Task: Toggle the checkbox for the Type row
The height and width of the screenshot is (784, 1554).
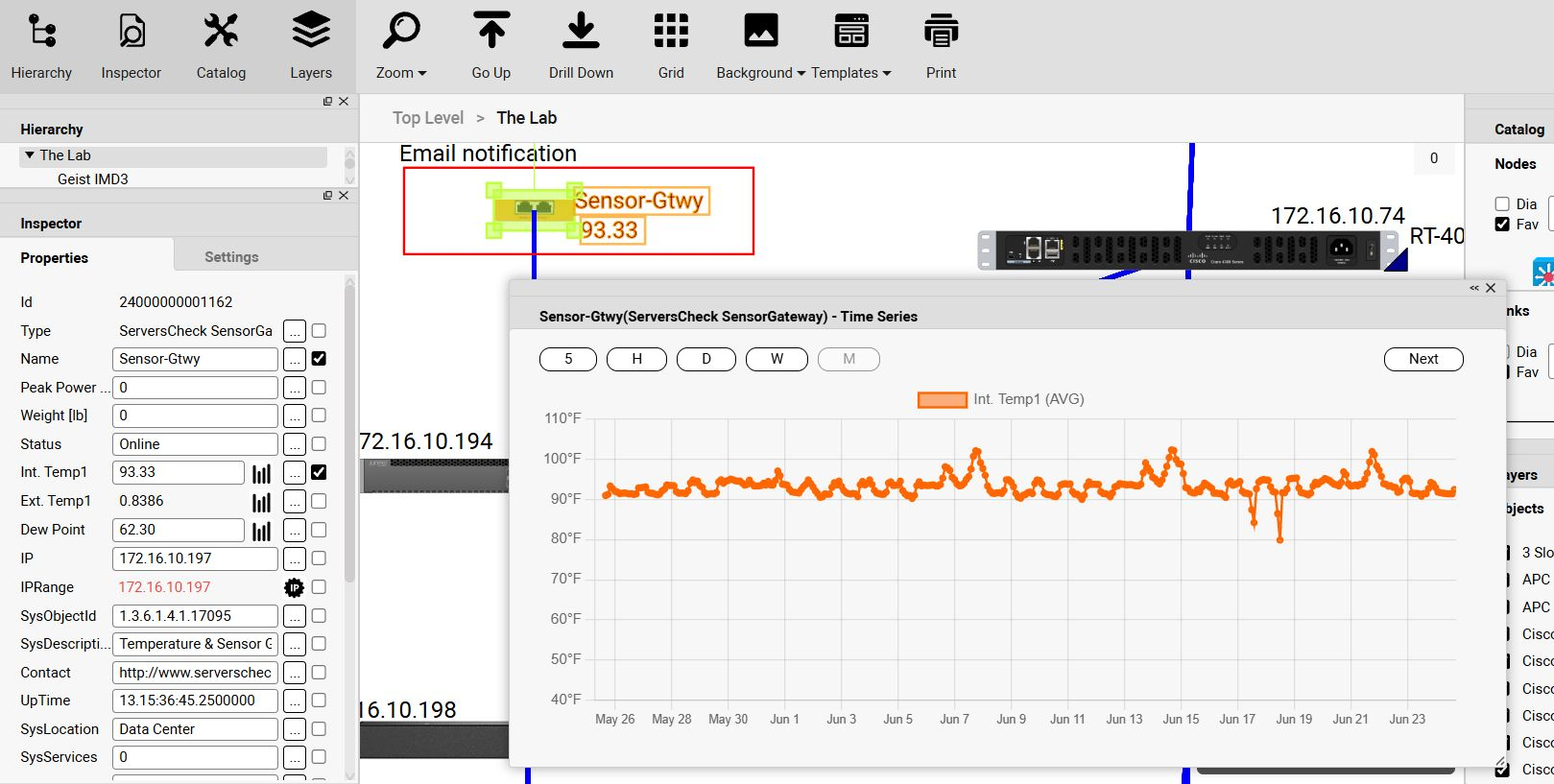Action: (319, 330)
